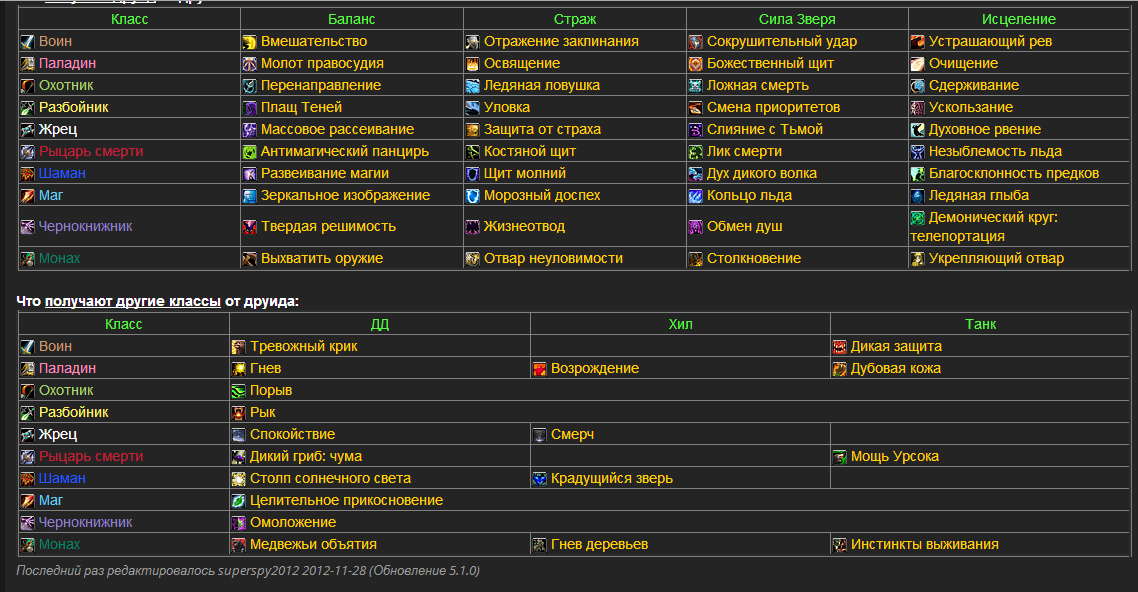The image size is (1138, 592).
Task: Click the Ледяная глыба spell icon
Action: coord(918,196)
